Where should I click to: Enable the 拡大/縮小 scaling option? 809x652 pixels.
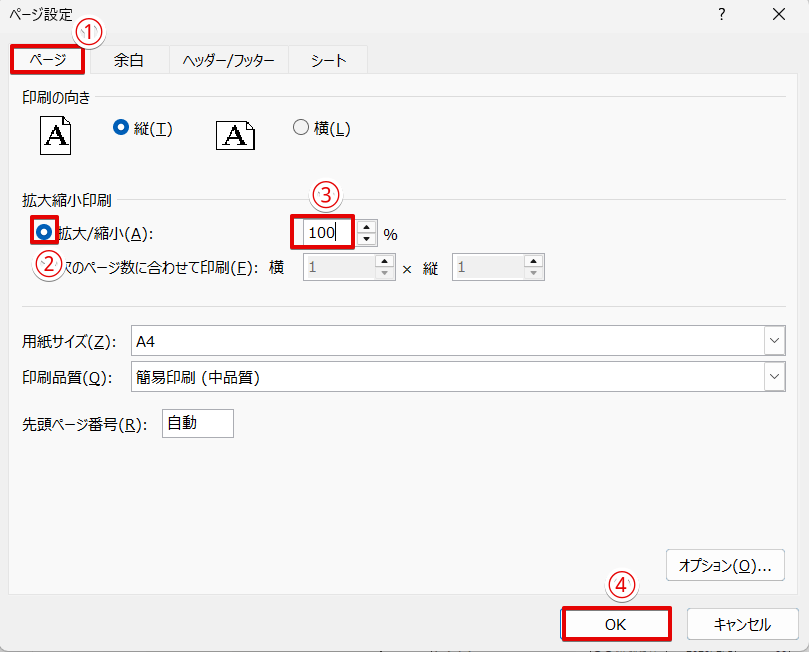43,231
